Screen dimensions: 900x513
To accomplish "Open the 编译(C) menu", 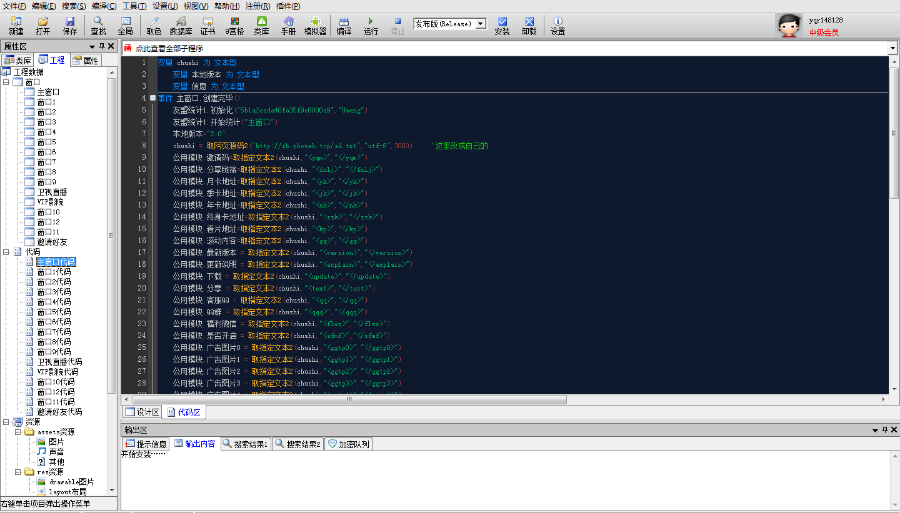I will pos(104,6).
